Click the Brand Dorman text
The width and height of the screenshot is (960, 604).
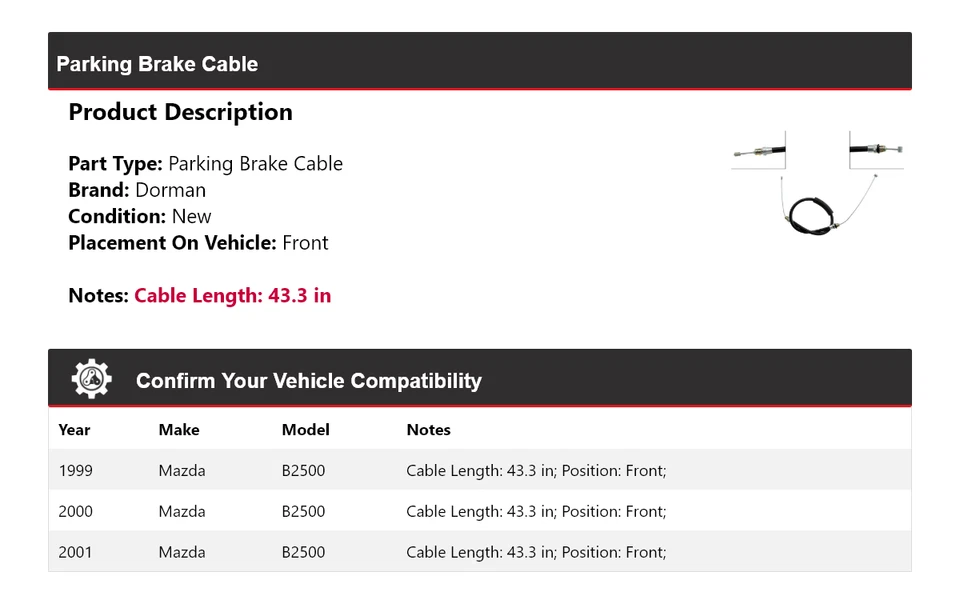(137, 190)
